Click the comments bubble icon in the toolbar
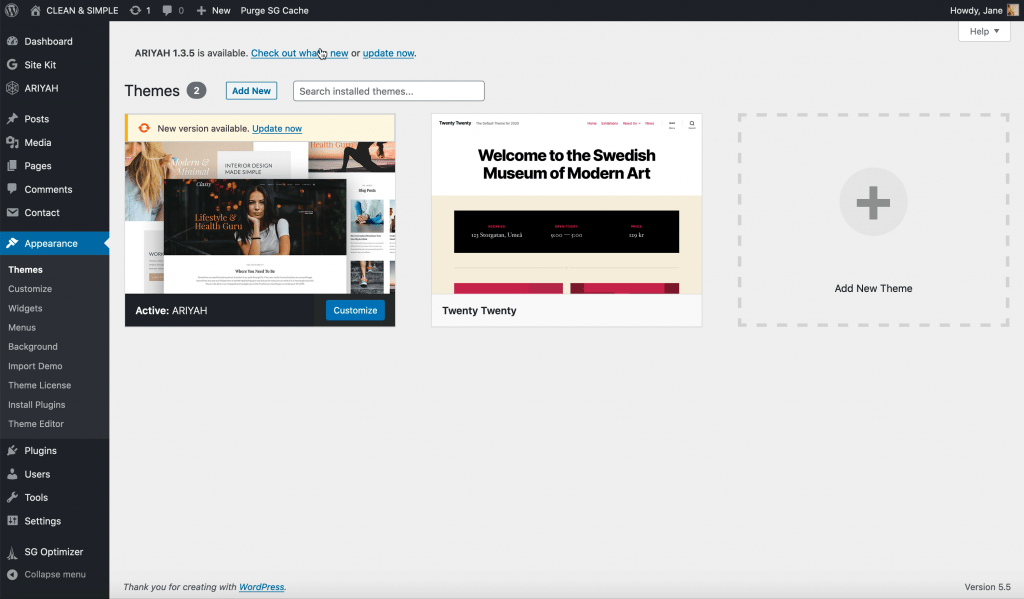 pos(166,10)
